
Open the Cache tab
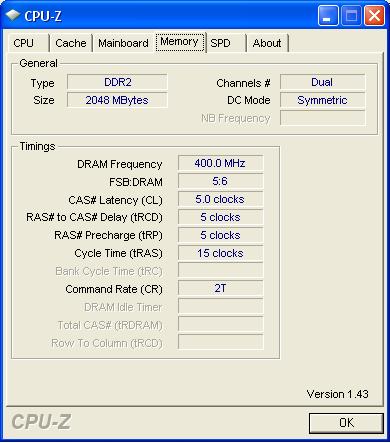point(71,43)
